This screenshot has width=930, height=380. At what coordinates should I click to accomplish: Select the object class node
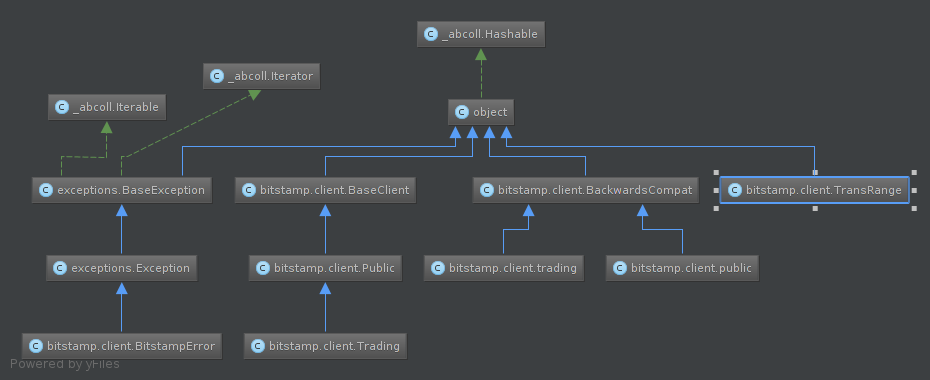point(481,112)
